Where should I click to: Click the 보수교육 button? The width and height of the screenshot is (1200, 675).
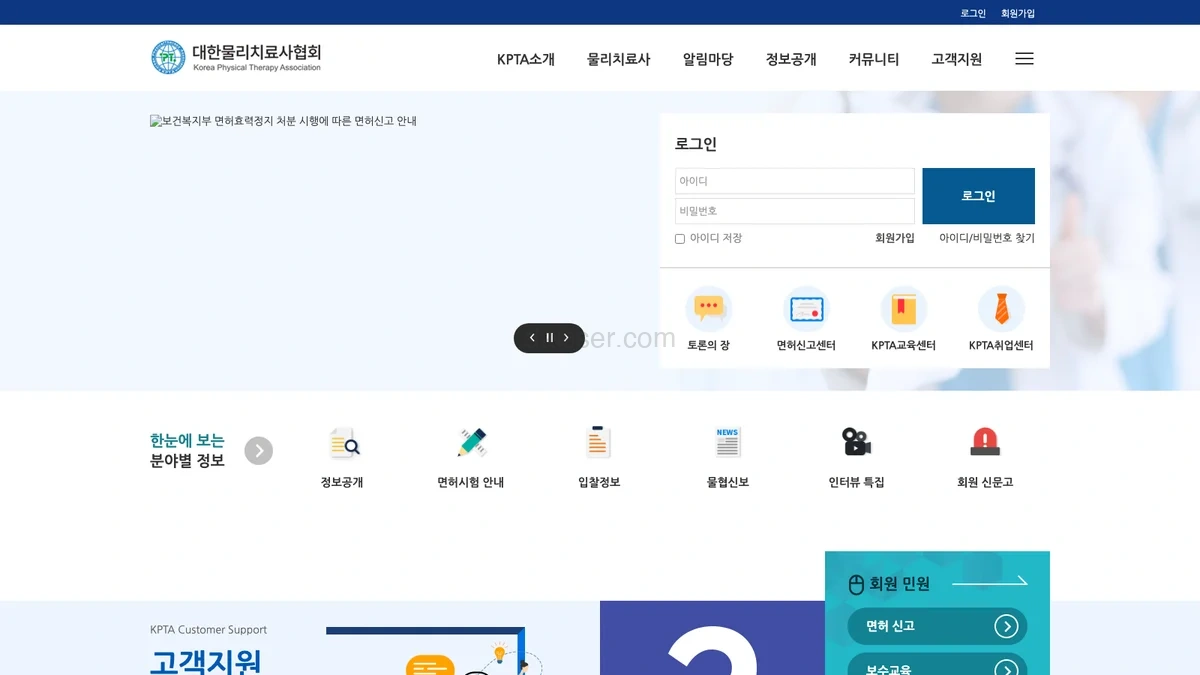point(937,666)
